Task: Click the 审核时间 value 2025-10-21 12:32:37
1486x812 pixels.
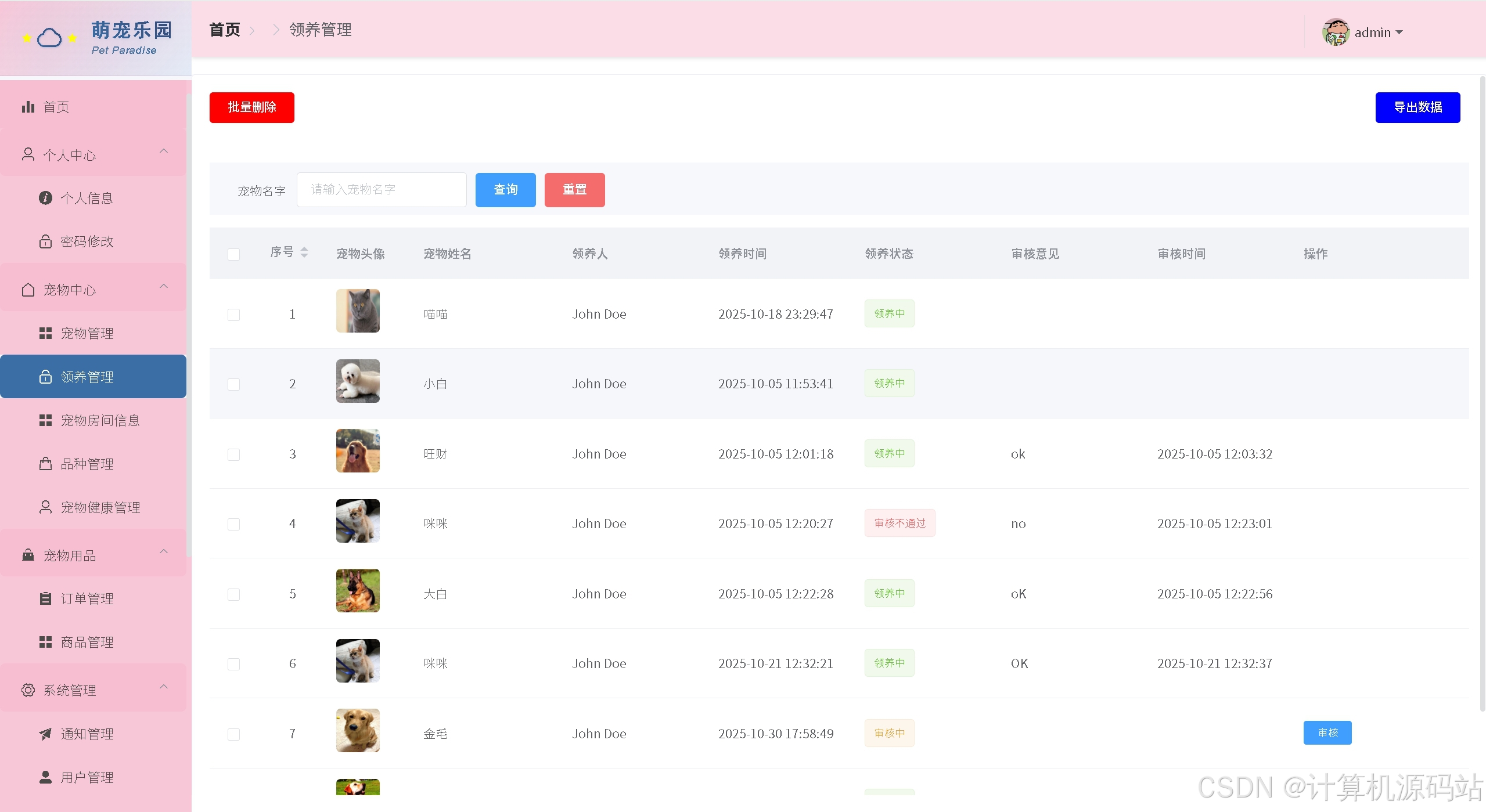Action: click(x=1215, y=663)
